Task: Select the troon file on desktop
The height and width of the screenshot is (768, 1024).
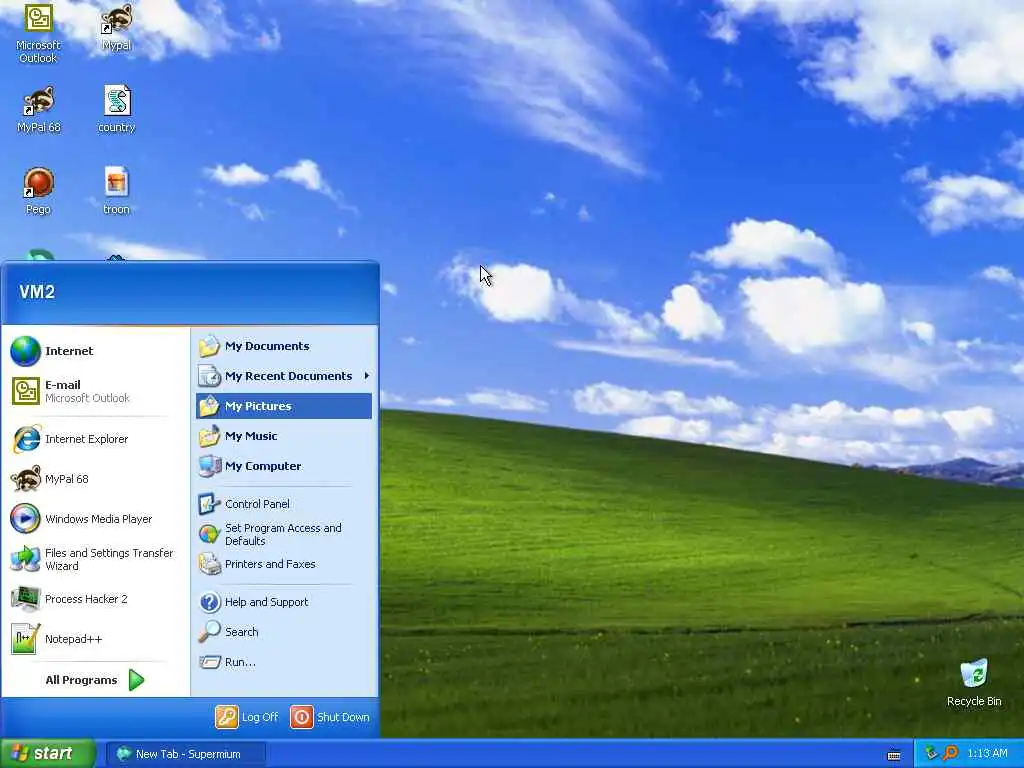Action: click(x=116, y=192)
